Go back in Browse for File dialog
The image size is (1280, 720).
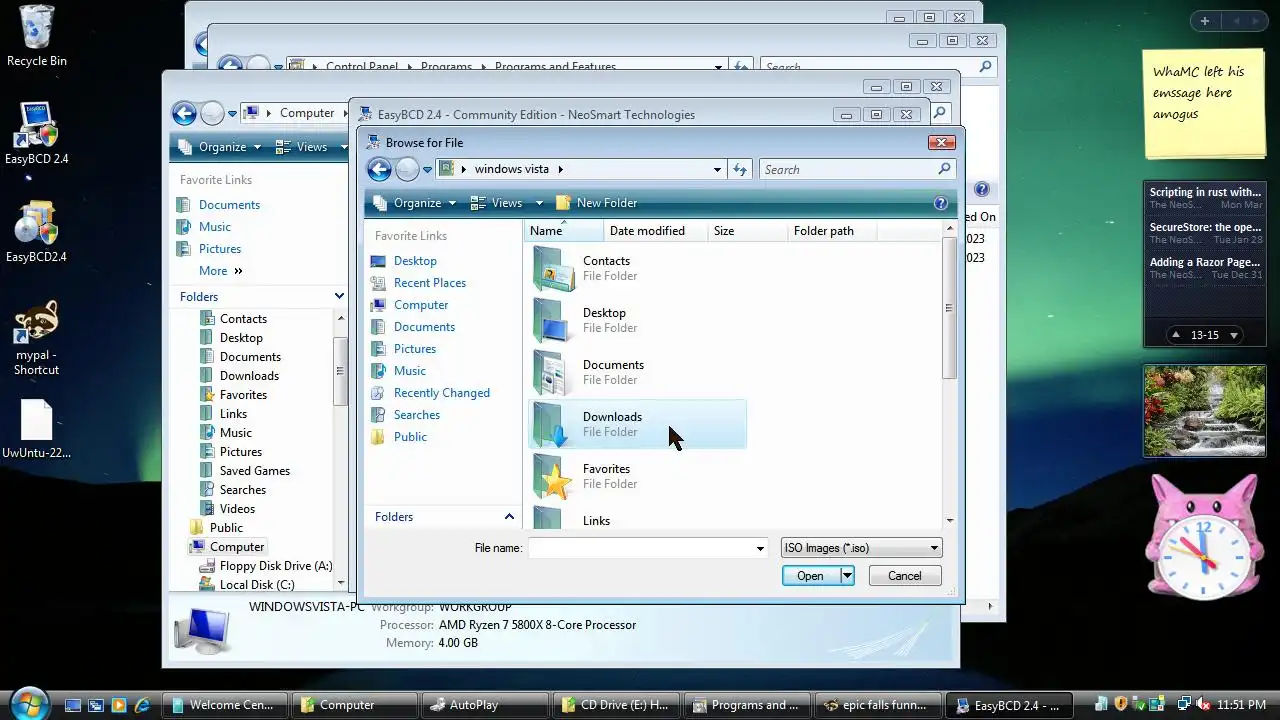pyautogui.click(x=379, y=169)
